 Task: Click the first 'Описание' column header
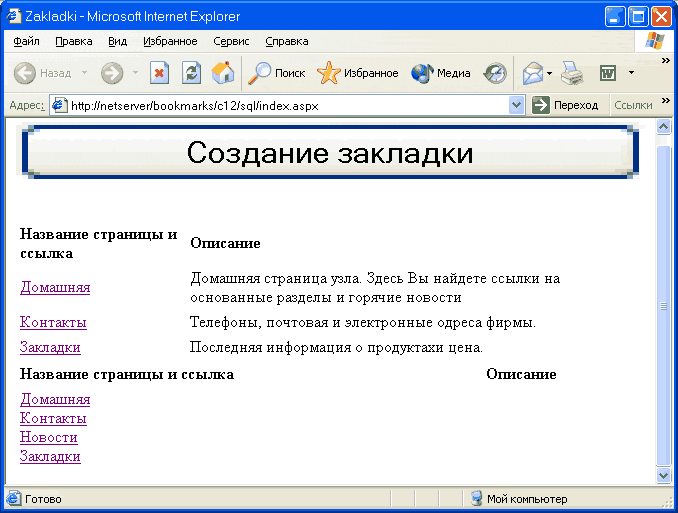point(225,243)
